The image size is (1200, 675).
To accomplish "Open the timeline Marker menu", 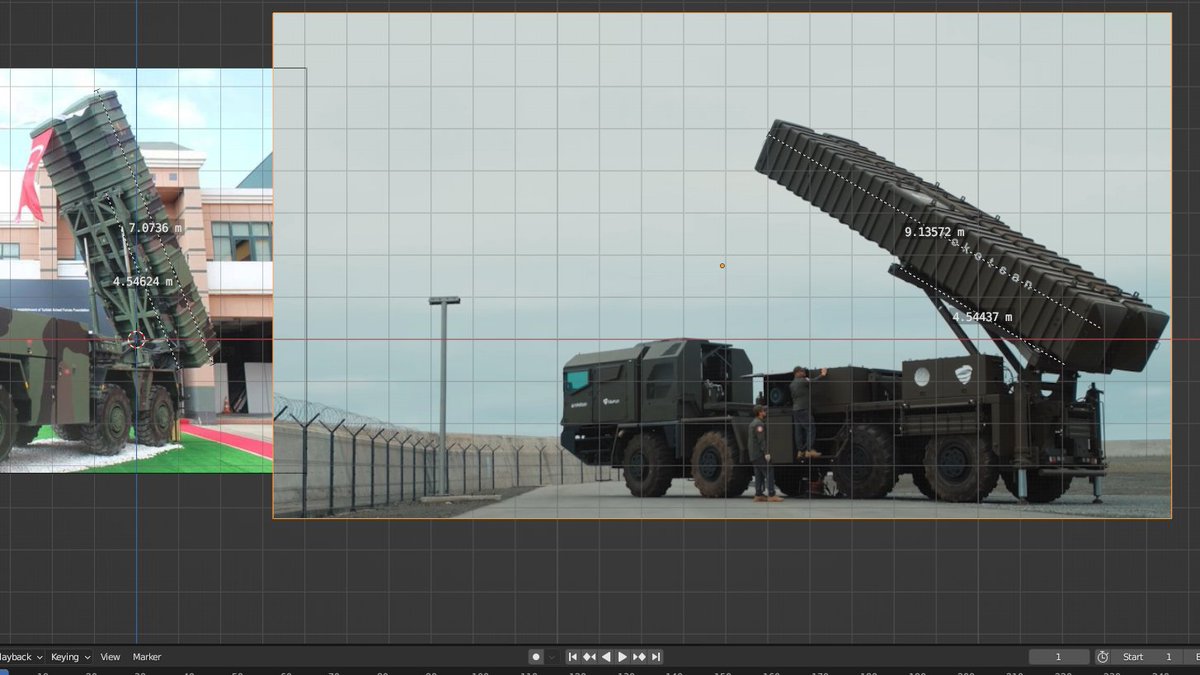I will pos(147,657).
